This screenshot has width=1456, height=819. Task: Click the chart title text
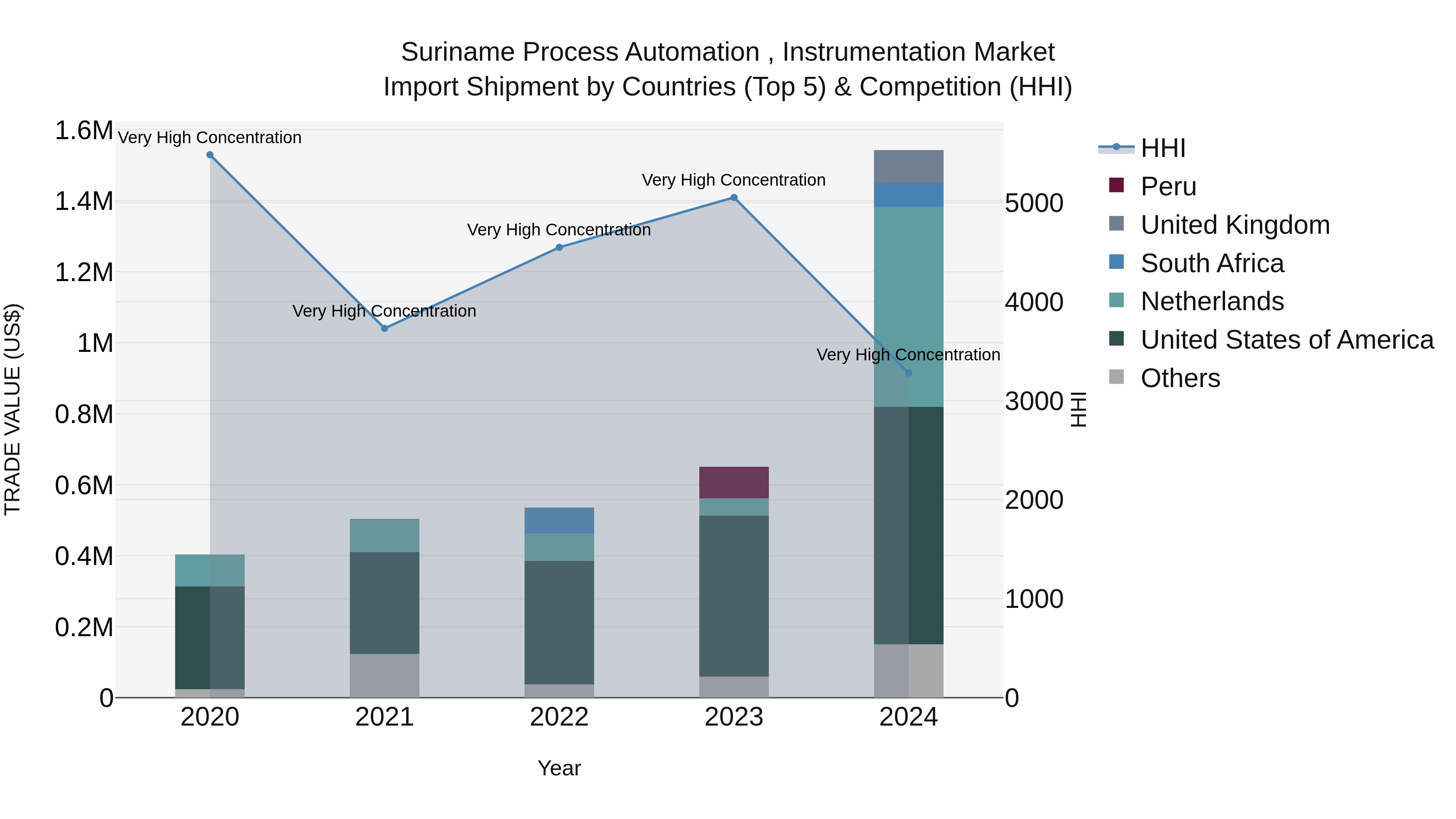(728, 69)
